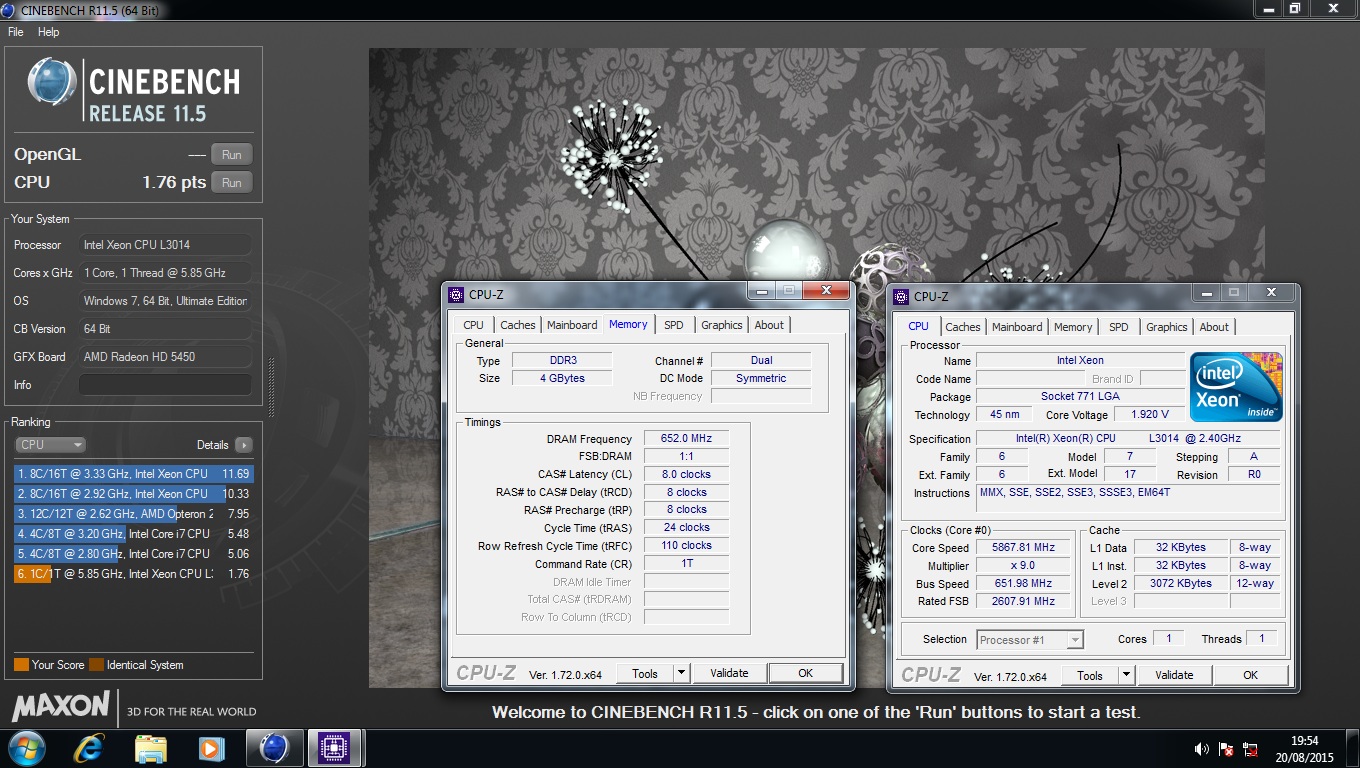Switch to the Cinebench taskbar icon

pos(273,748)
